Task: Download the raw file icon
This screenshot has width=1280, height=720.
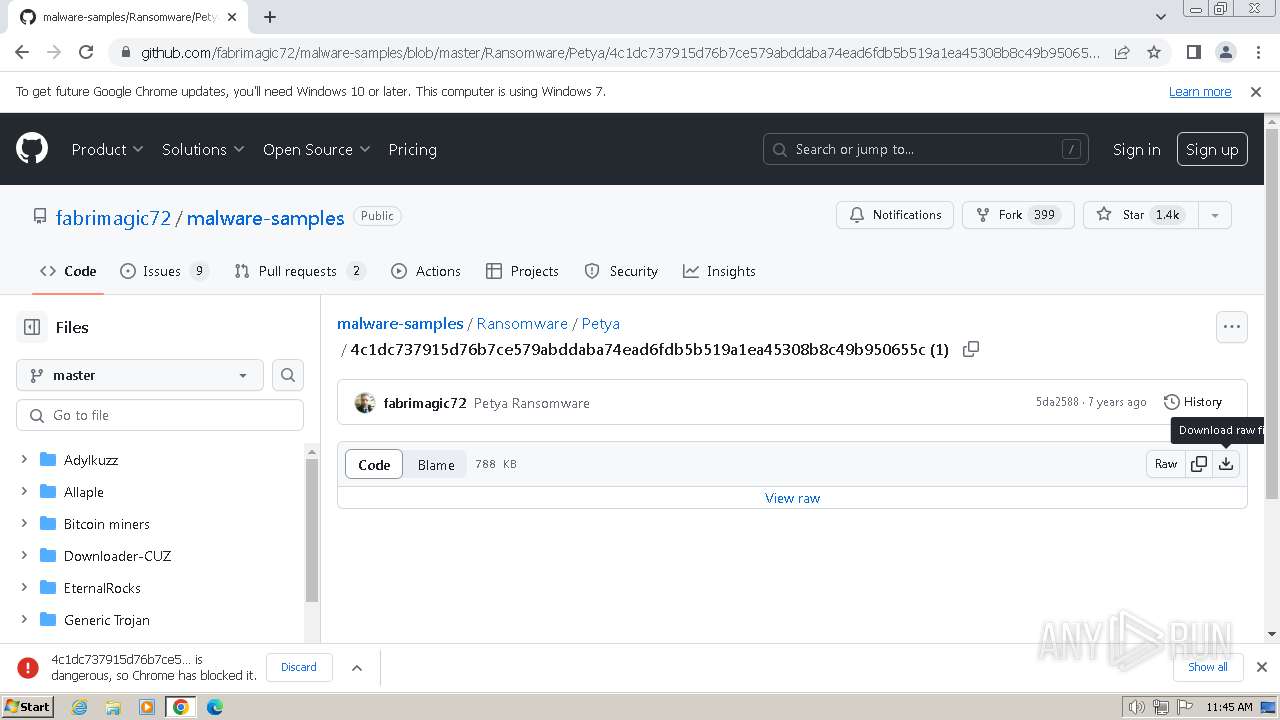Action: [x=1226, y=464]
